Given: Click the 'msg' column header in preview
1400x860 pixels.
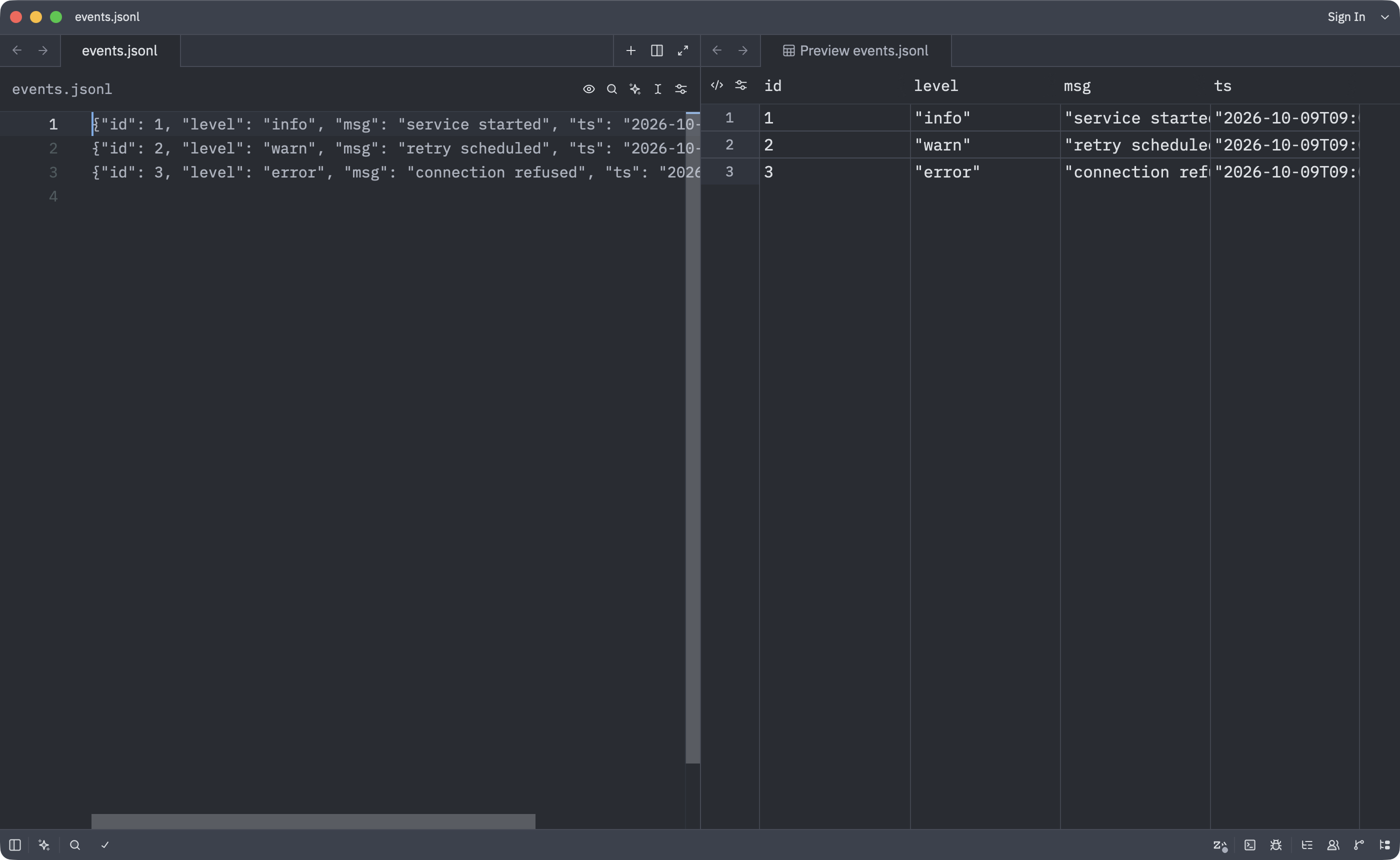Looking at the screenshot, I should click(x=1077, y=86).
